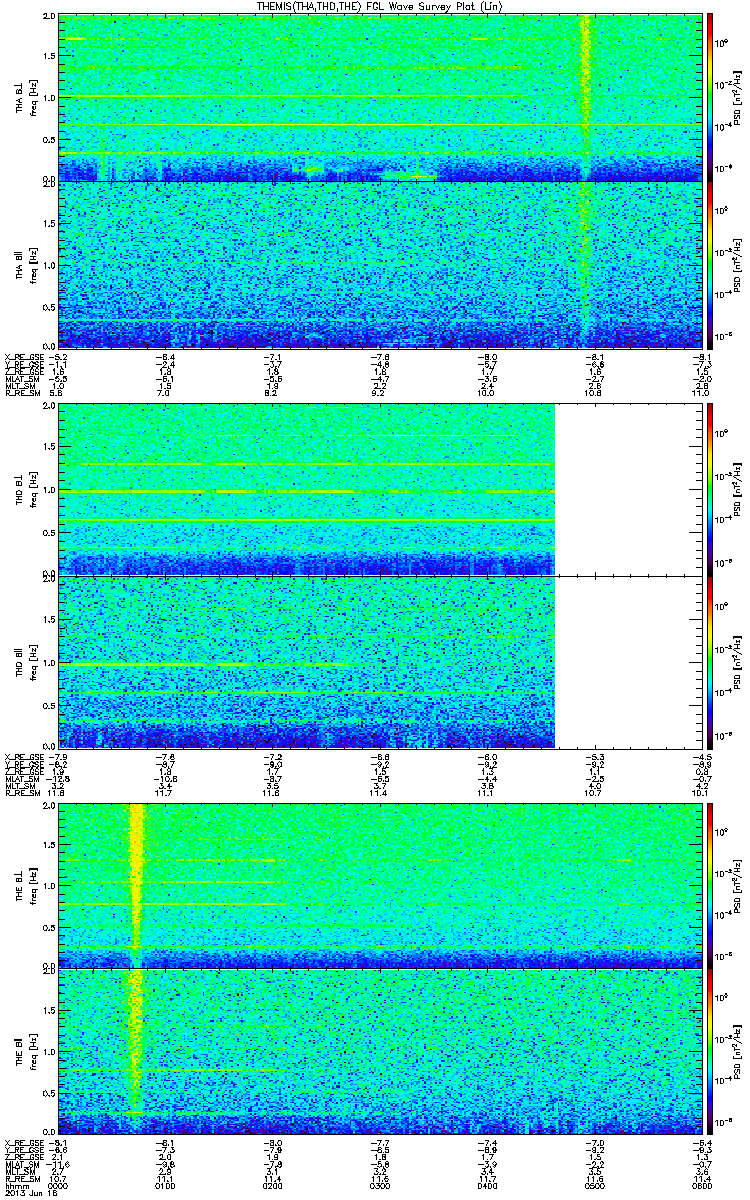This screenshot has width=750, height=1200.
Task: Click the color bar beside THE B-perpendicular panel
Action: [x=710, y=885]
